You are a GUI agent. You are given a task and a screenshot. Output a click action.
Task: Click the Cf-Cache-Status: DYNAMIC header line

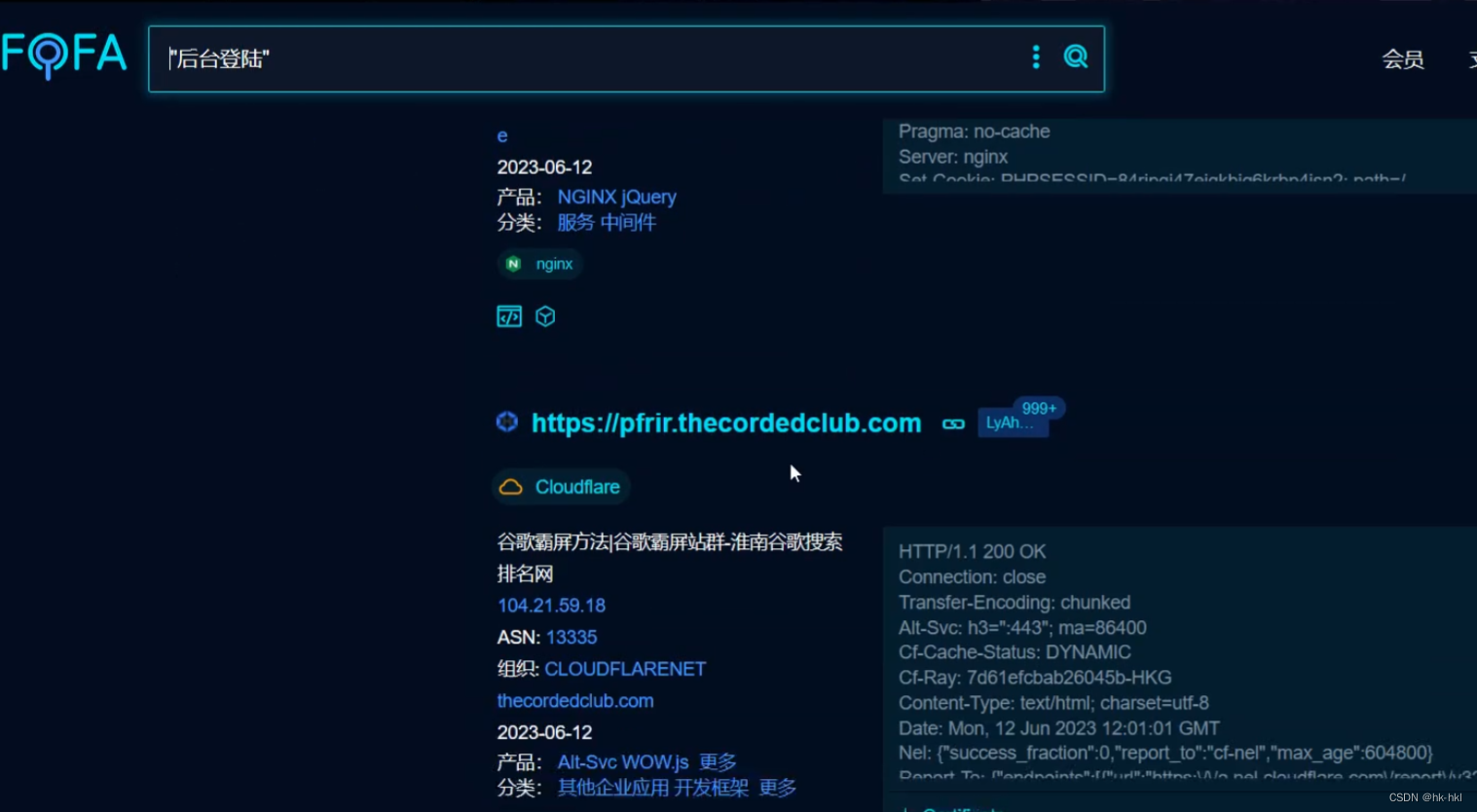point(1015,652)
